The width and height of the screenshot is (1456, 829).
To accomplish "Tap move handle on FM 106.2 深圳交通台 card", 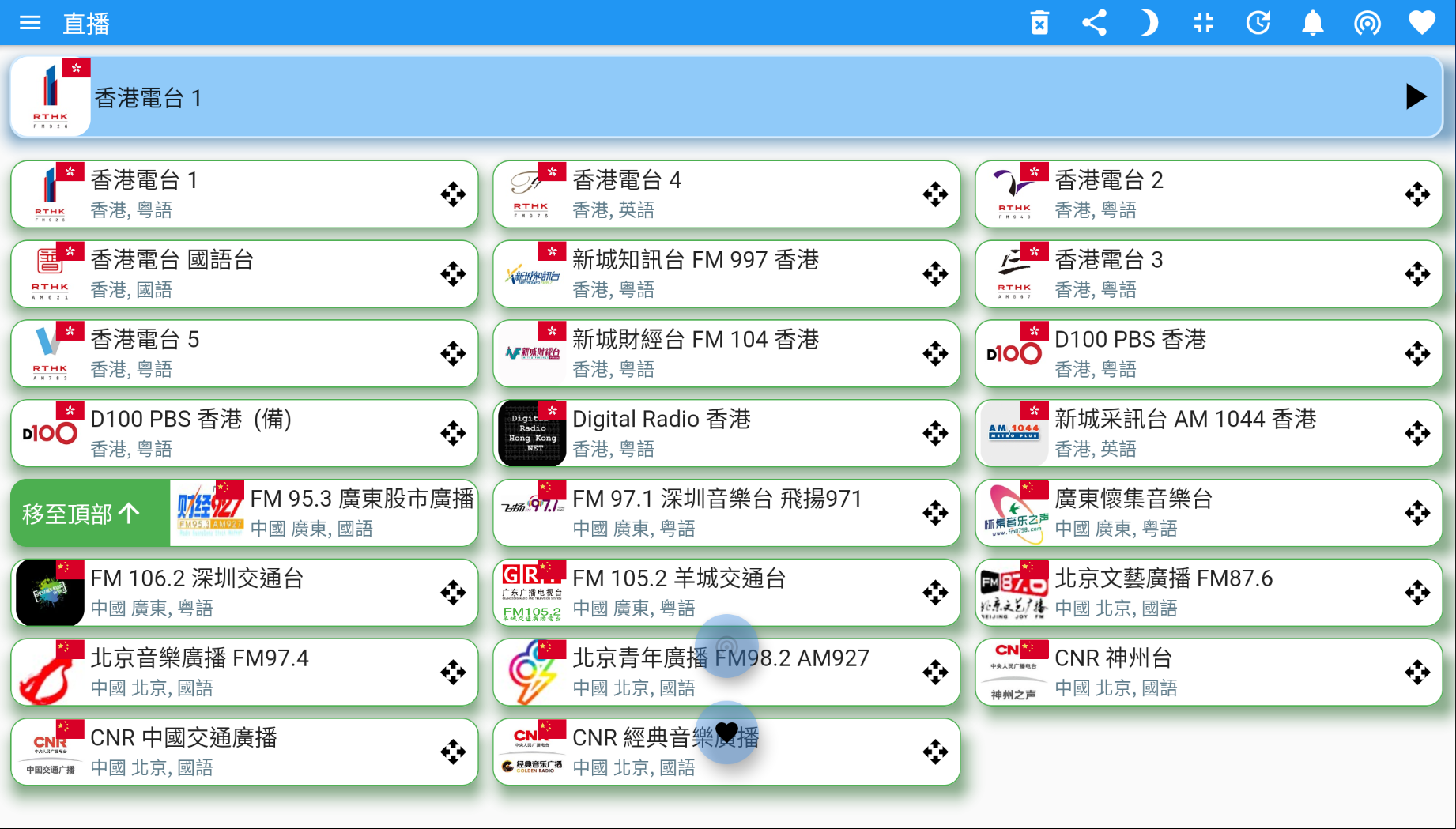I will (x=453, y=593).
